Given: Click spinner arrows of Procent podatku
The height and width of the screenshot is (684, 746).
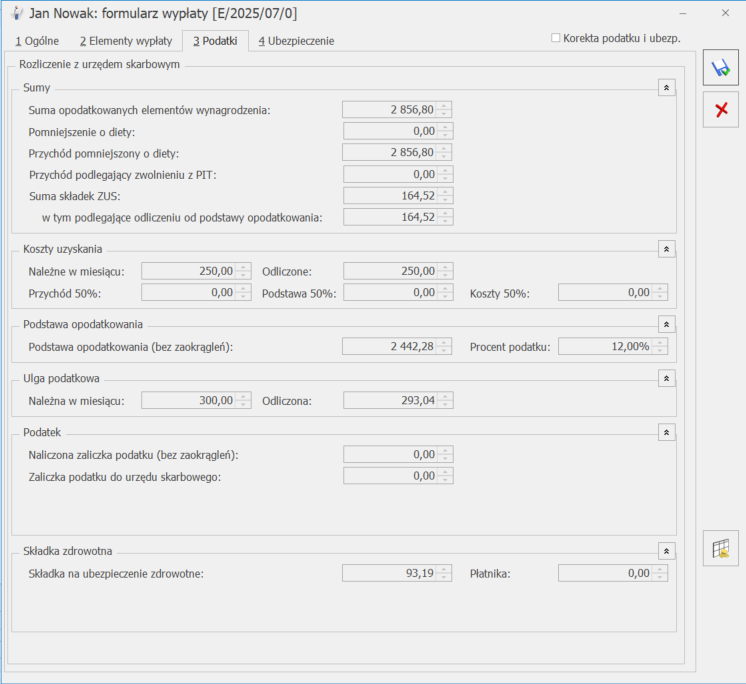Looking at the screenshot, I should tap(660, 346).
